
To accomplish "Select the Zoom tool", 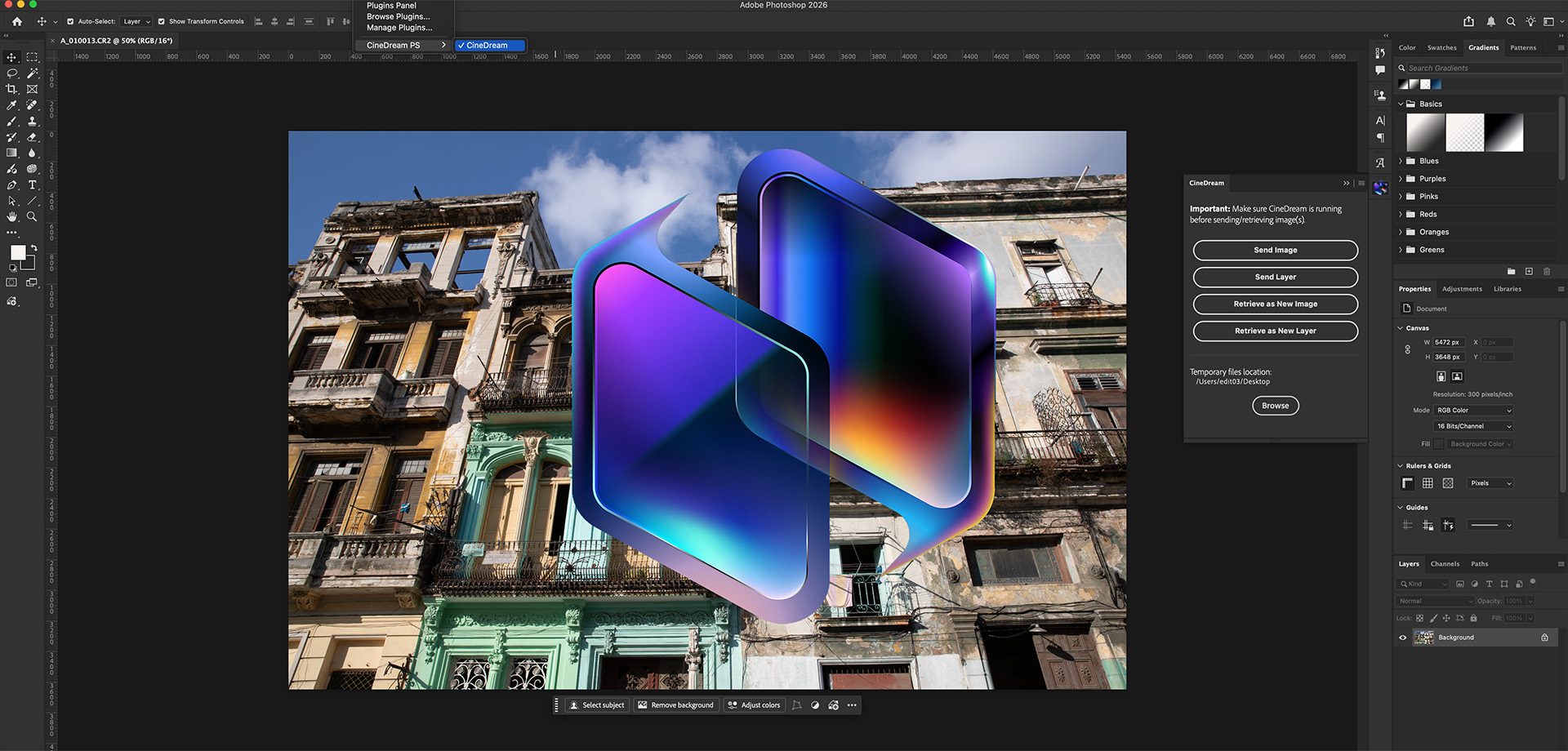I will coord(32,216).
